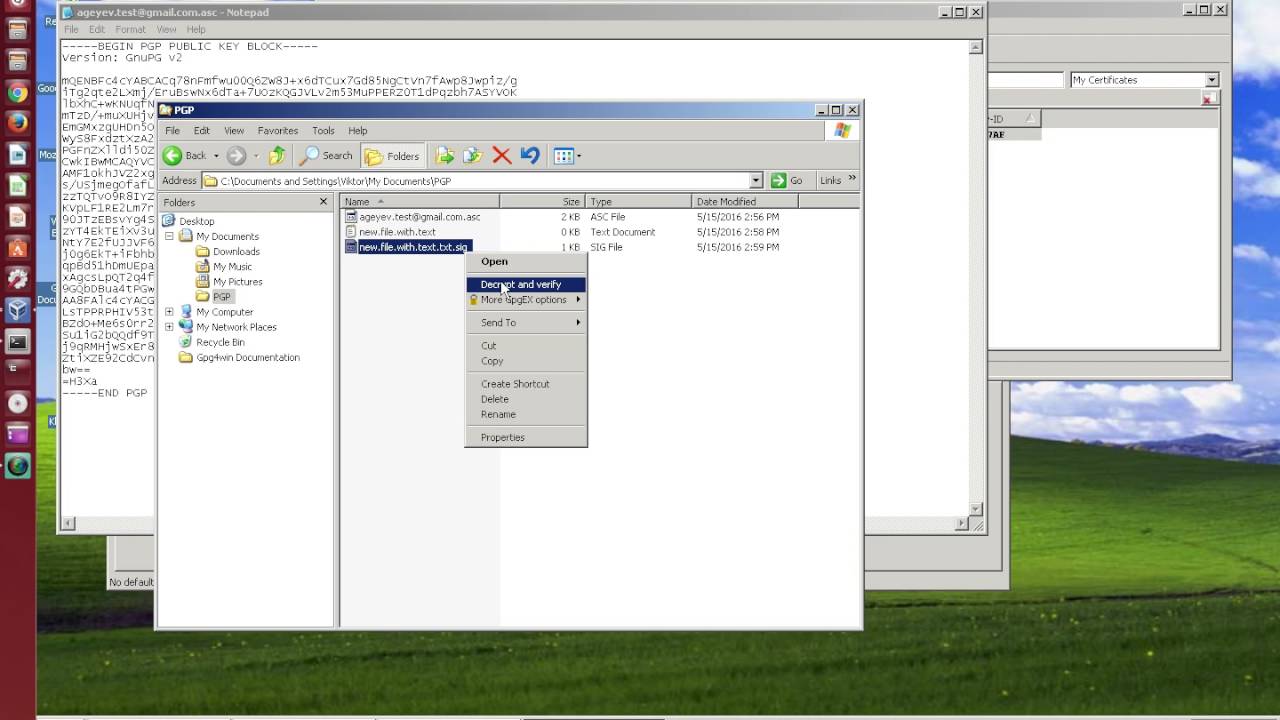This screenshot has width=1280, height=720.
Task: Select Recycle Bin in the folder tree
Action: click(x=220, y=342)
